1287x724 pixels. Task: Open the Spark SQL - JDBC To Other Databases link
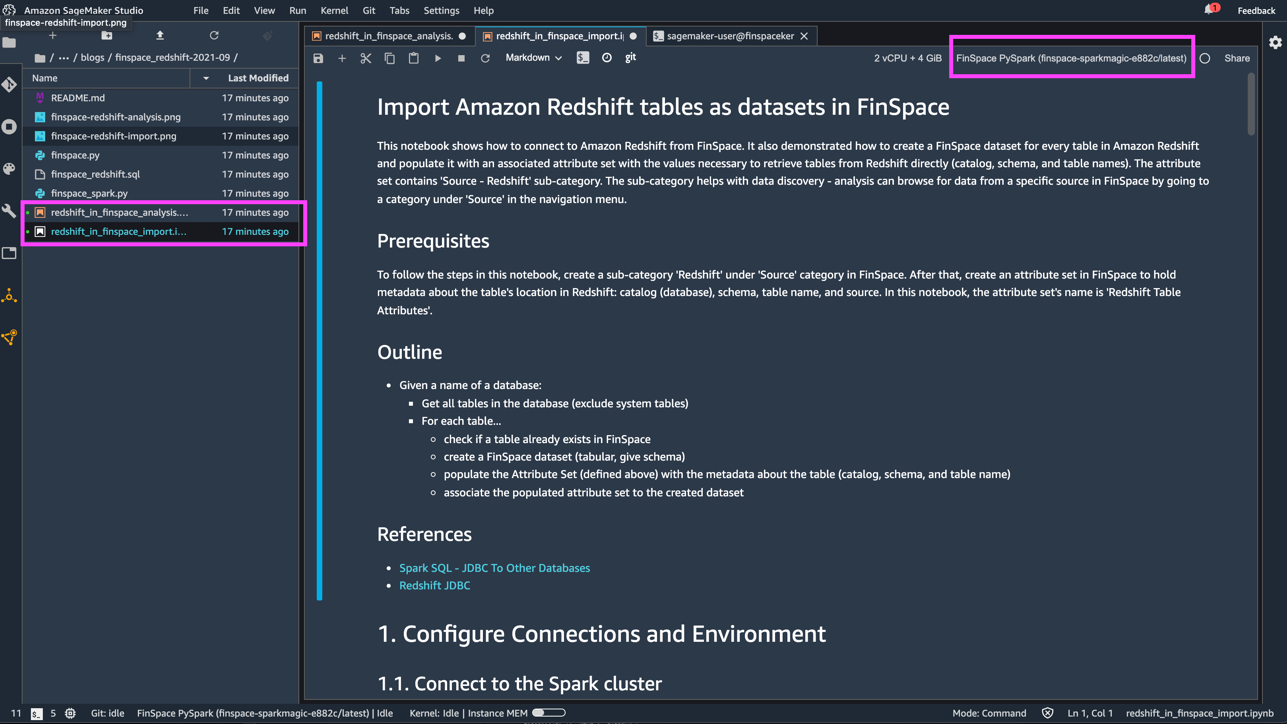pyautogui.click(x=494, y=568)
